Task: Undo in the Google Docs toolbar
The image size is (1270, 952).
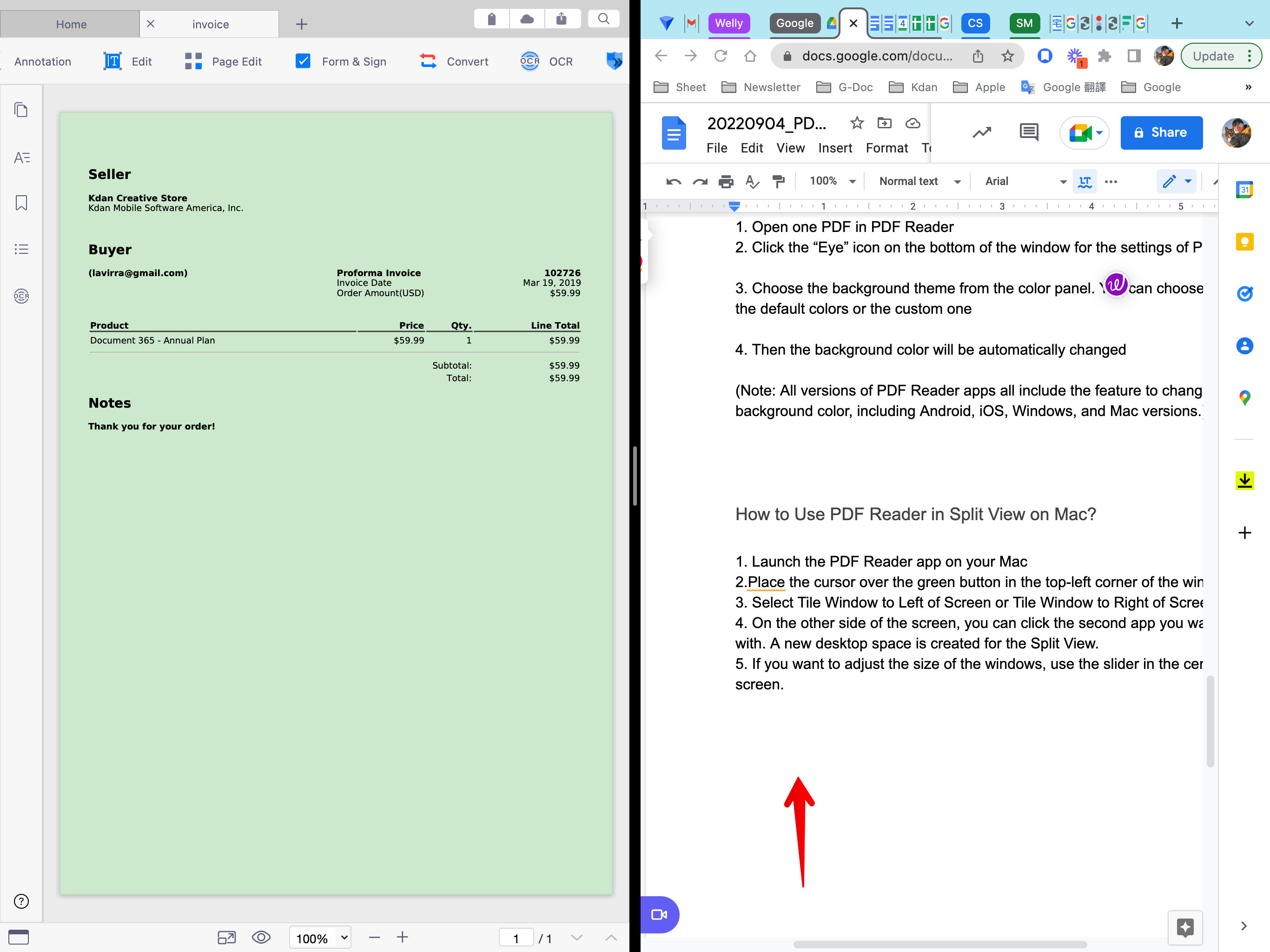Action: click(674, 181)
